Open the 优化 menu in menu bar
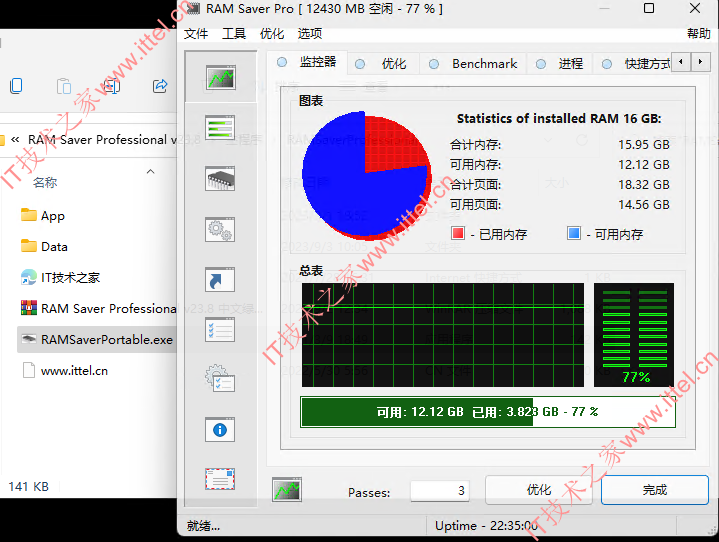This screenshot has height=542, width=719. click(272, 33)
